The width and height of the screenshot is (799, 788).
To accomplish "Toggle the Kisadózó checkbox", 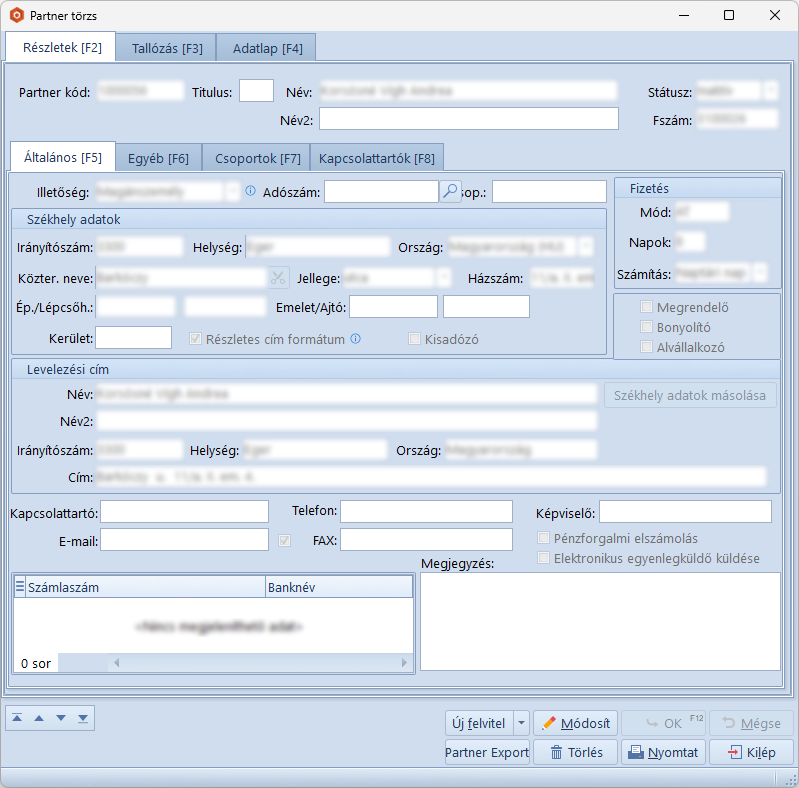I will click(x=415, y=339).
